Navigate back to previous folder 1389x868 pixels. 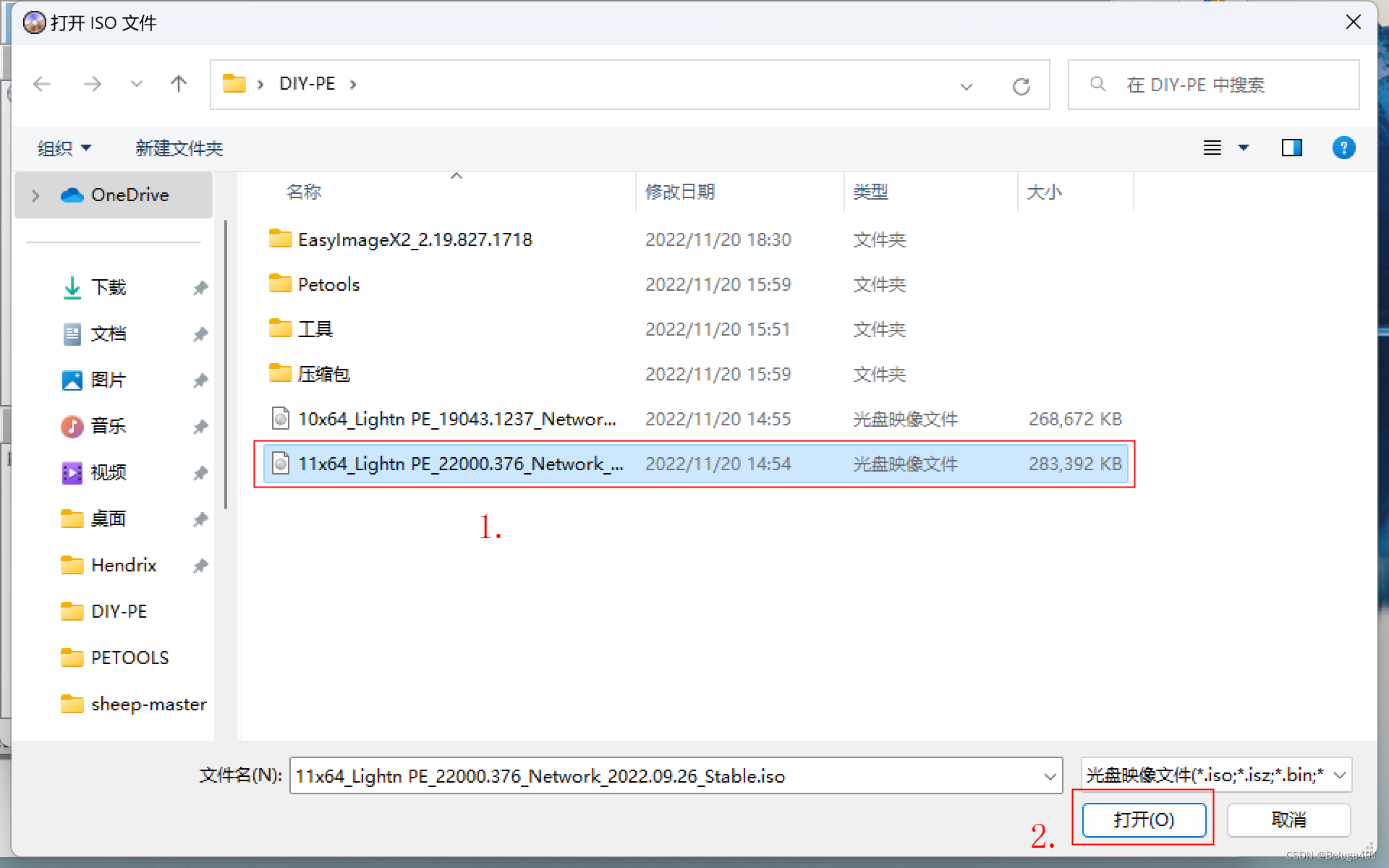(41, 84)
